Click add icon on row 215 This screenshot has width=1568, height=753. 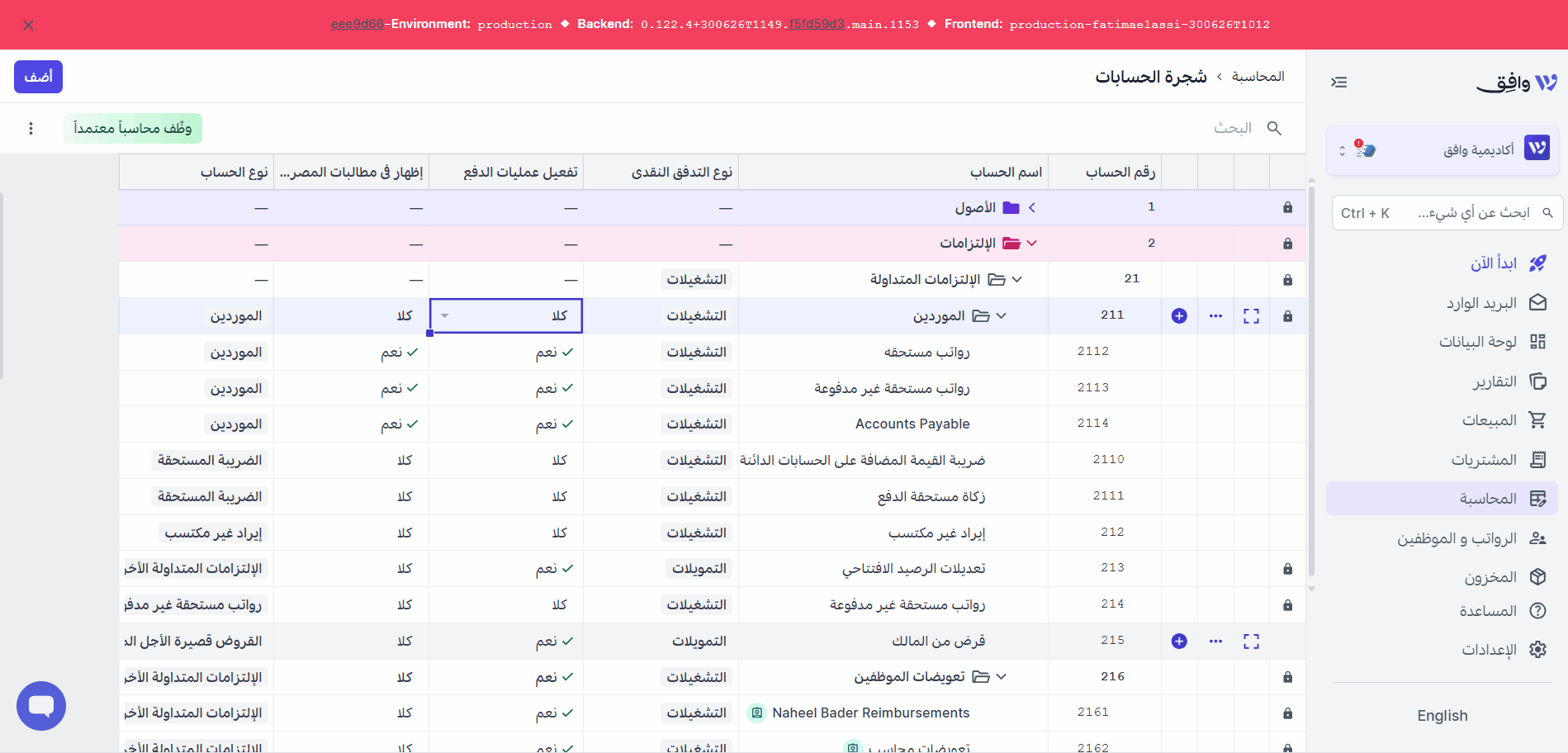pyautogui.click(x=1179, y=642)
